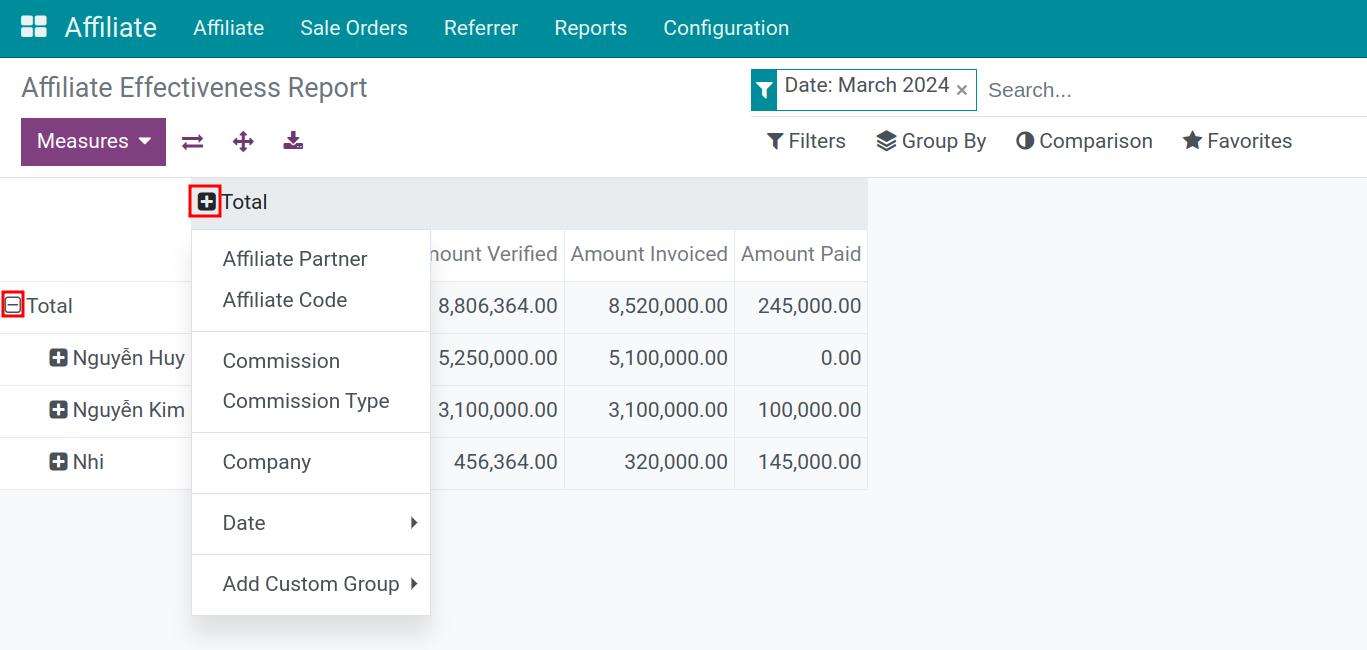Viewport: 1367px width, 650px height.
Task: Expand the Date submenu in group list
Action: 311,523
